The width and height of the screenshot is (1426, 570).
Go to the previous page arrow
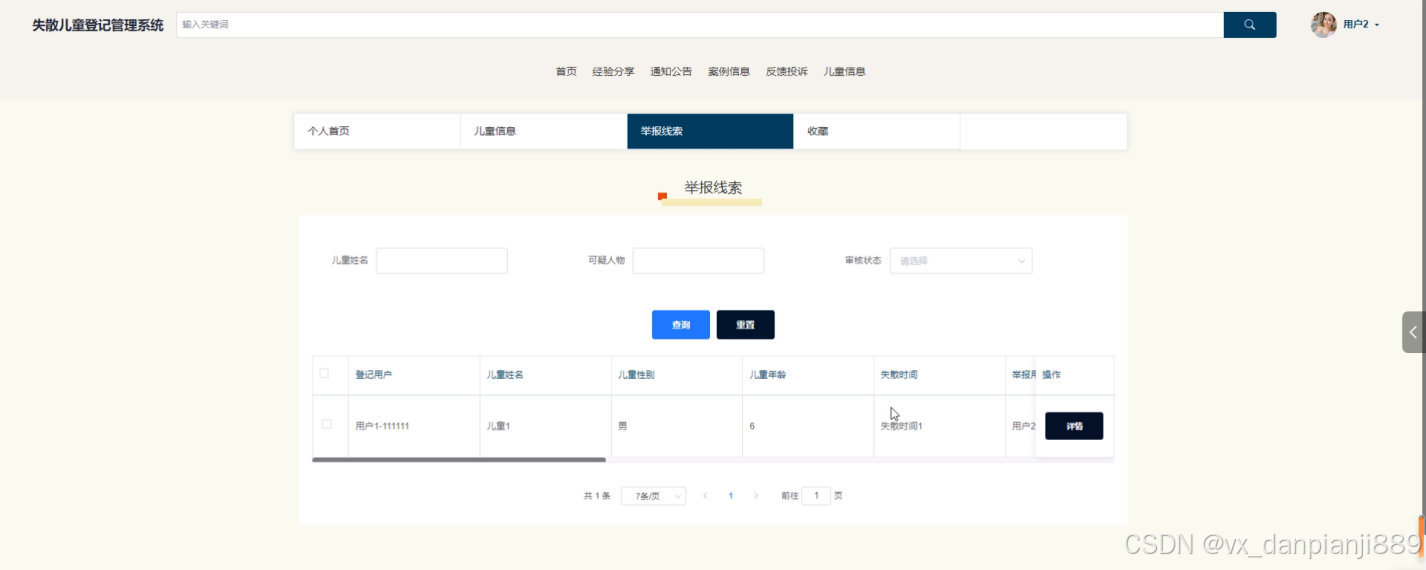point(705,496)
